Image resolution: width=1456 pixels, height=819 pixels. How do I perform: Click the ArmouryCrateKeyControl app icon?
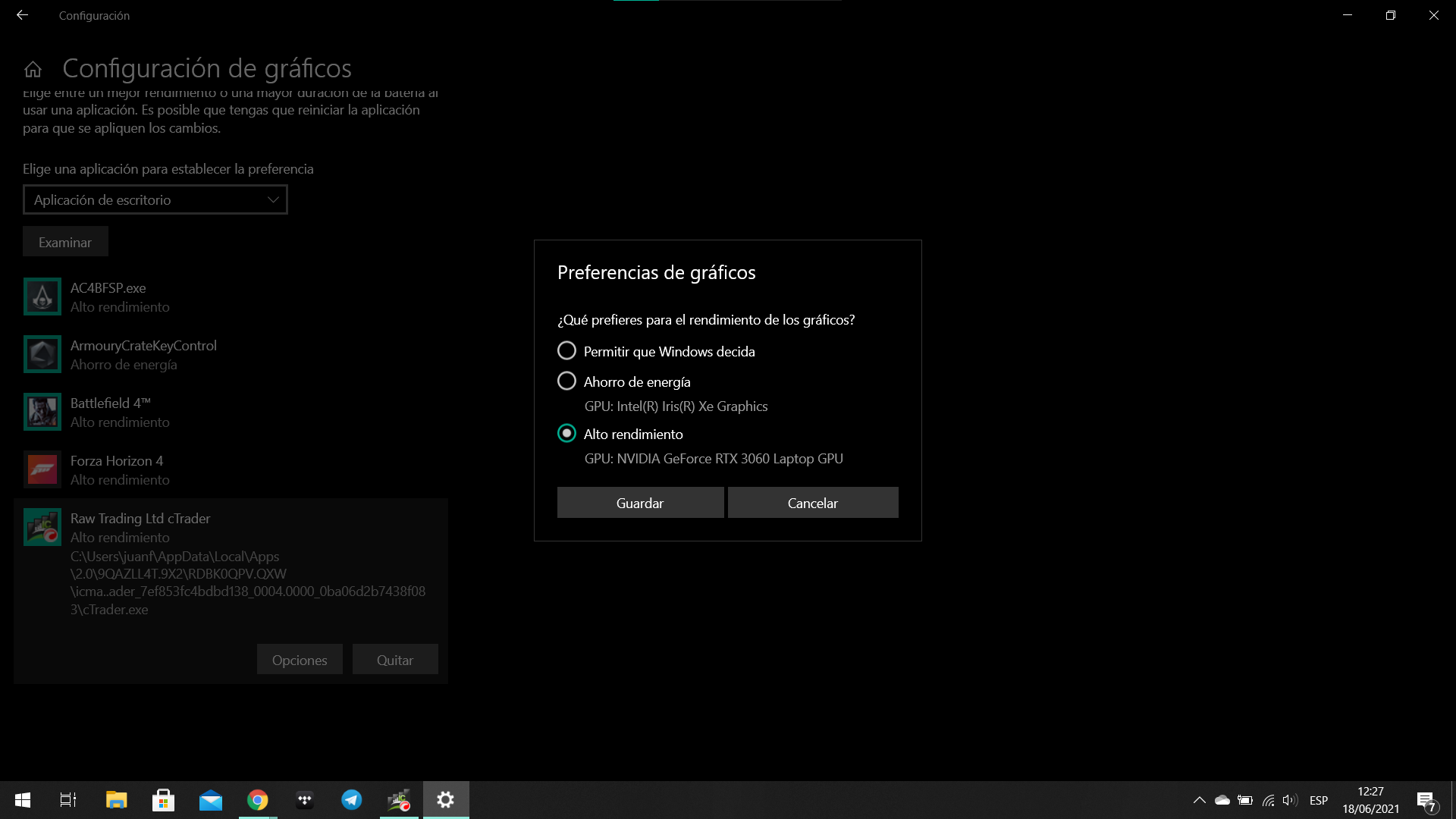tap(42, 354)
